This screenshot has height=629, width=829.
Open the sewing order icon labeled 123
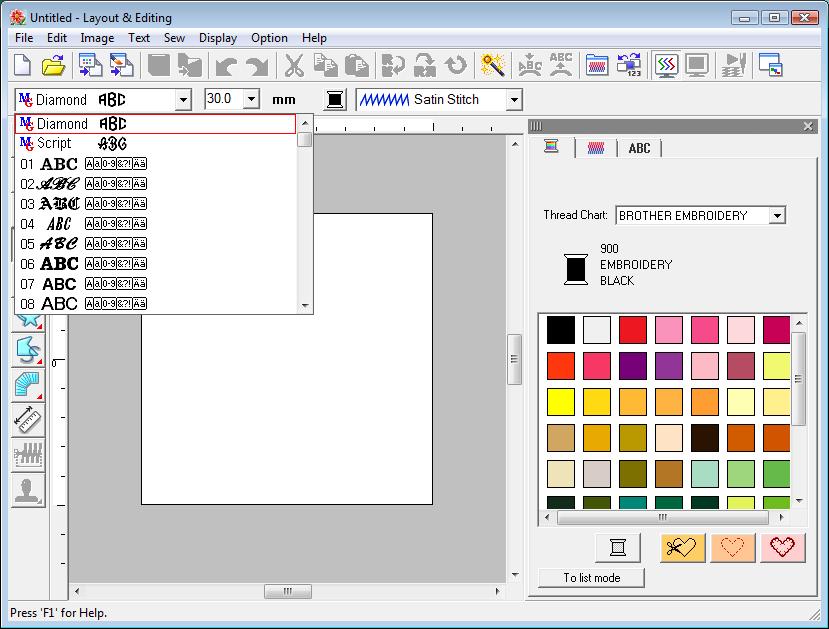pos(629,65)
